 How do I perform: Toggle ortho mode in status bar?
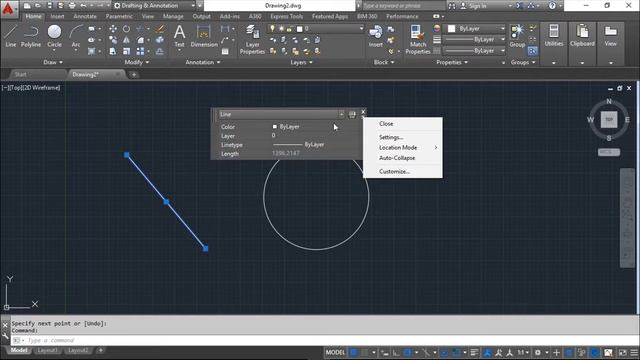(x=396, y=353)
